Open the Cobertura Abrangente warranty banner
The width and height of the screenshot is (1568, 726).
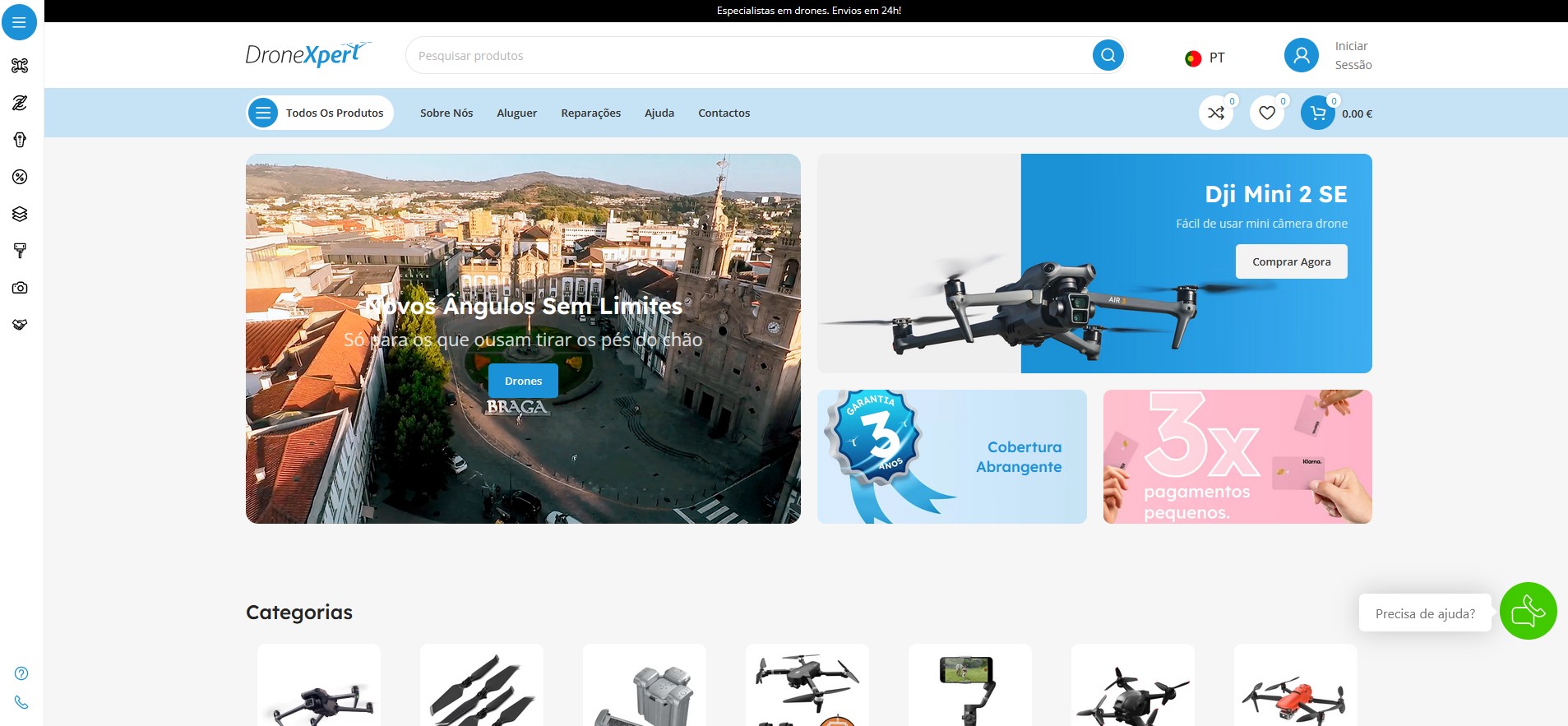(951, 456)
